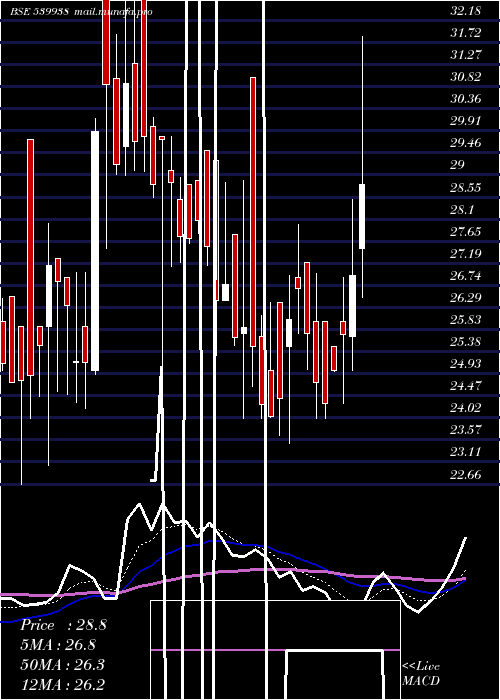The image size is (500, 700).
Task: Click the last white candlestick body
Action: point(362,216)
